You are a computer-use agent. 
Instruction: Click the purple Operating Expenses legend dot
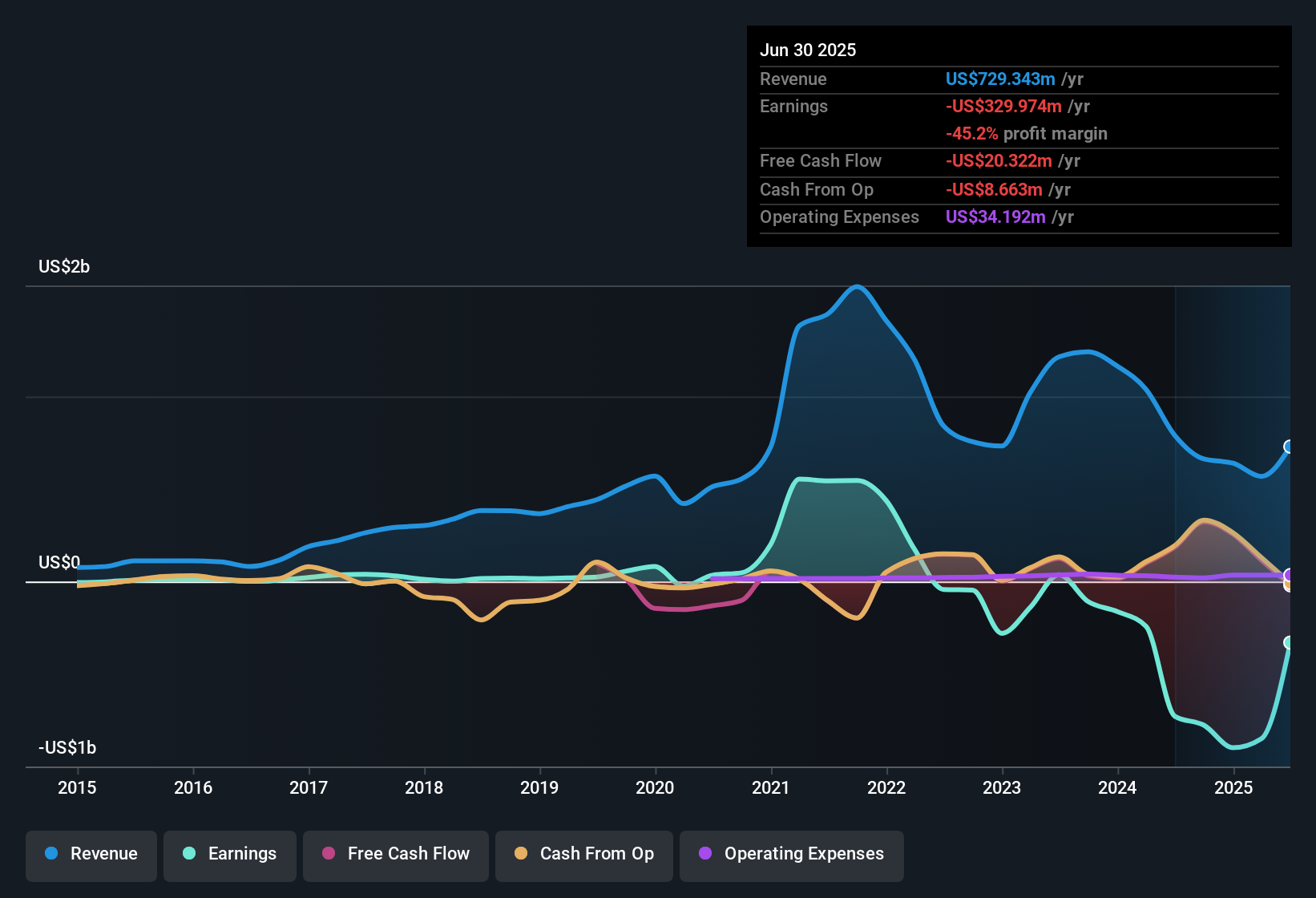click(x=704, y=854)
